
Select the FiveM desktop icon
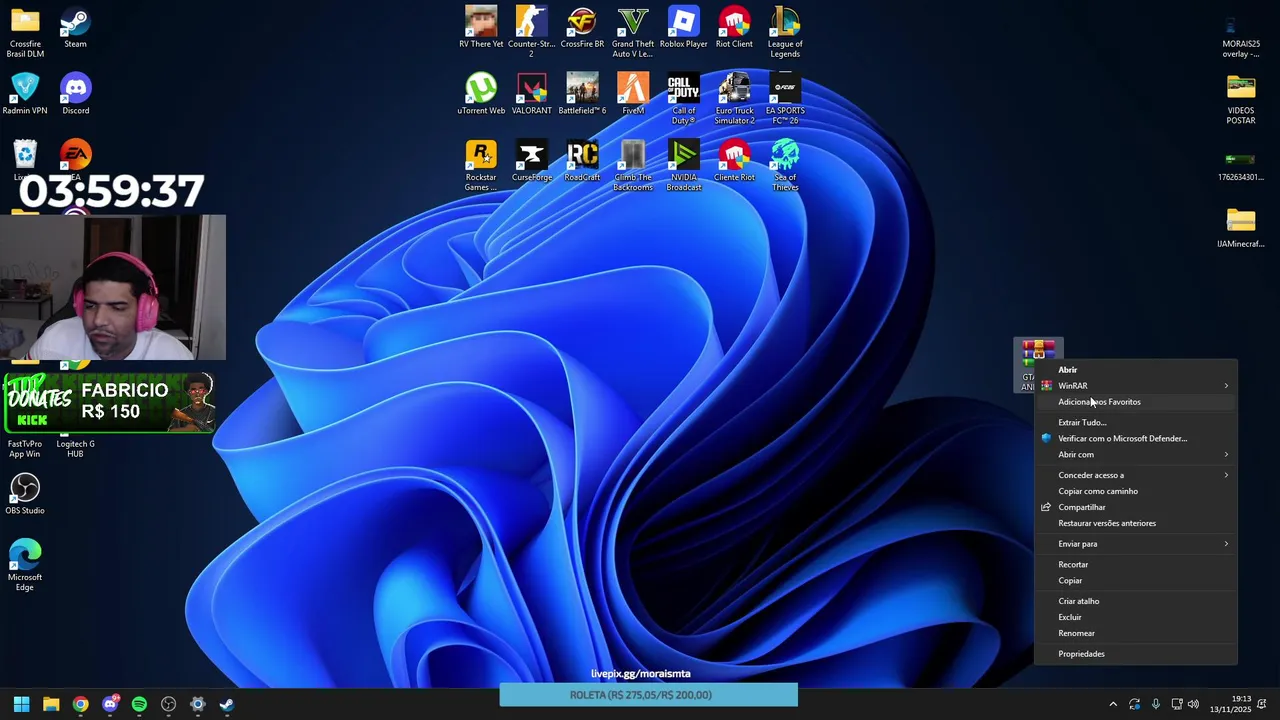(633, 95)
